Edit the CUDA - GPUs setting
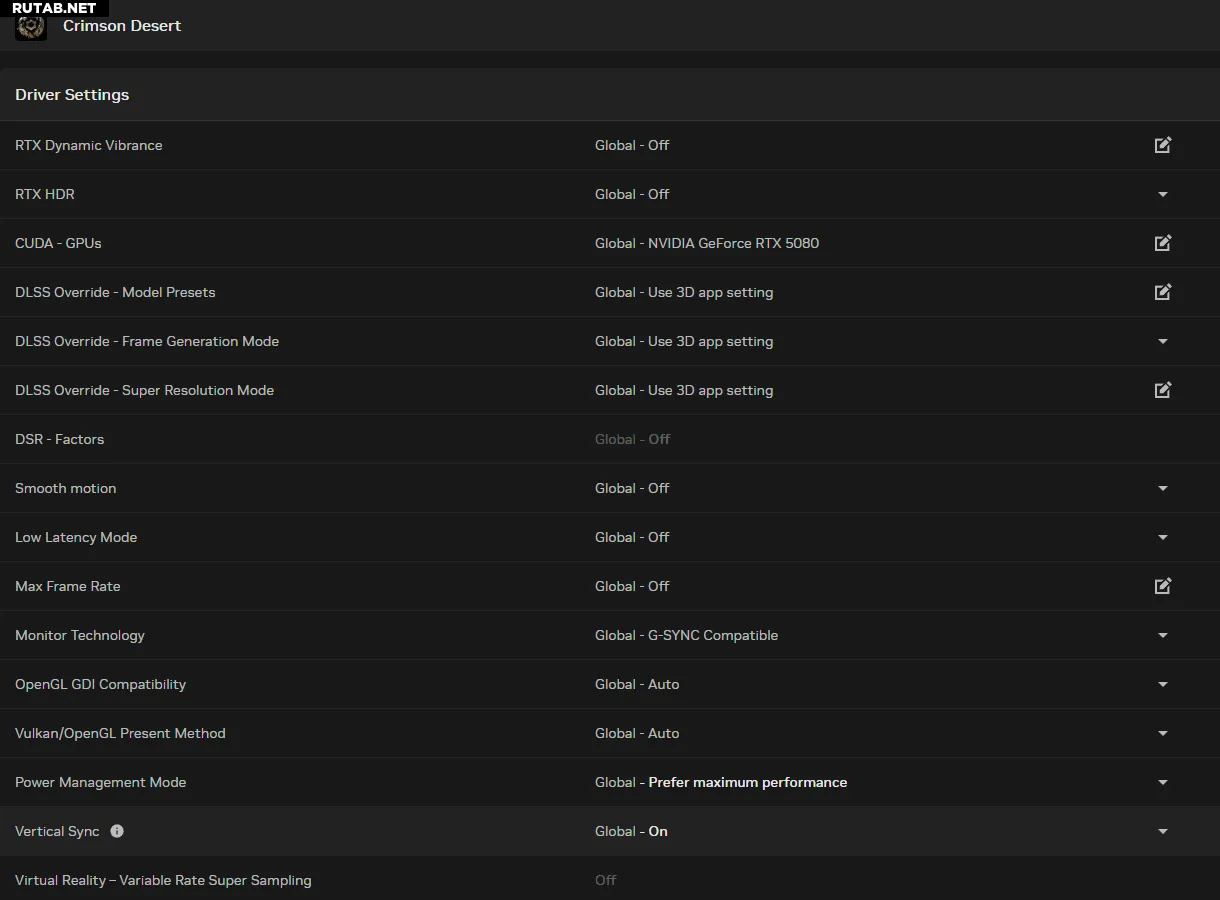 (1162, 243)
